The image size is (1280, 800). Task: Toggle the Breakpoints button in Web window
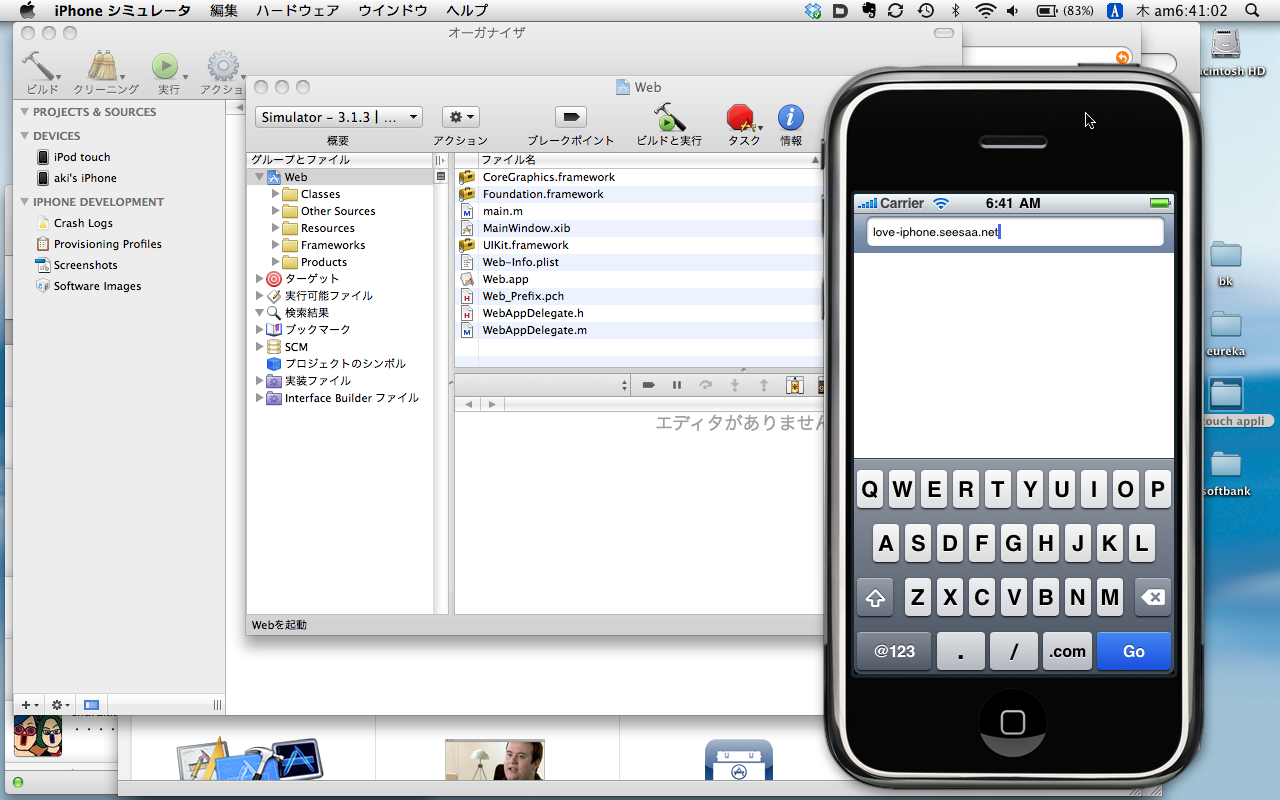click(570, 117)
